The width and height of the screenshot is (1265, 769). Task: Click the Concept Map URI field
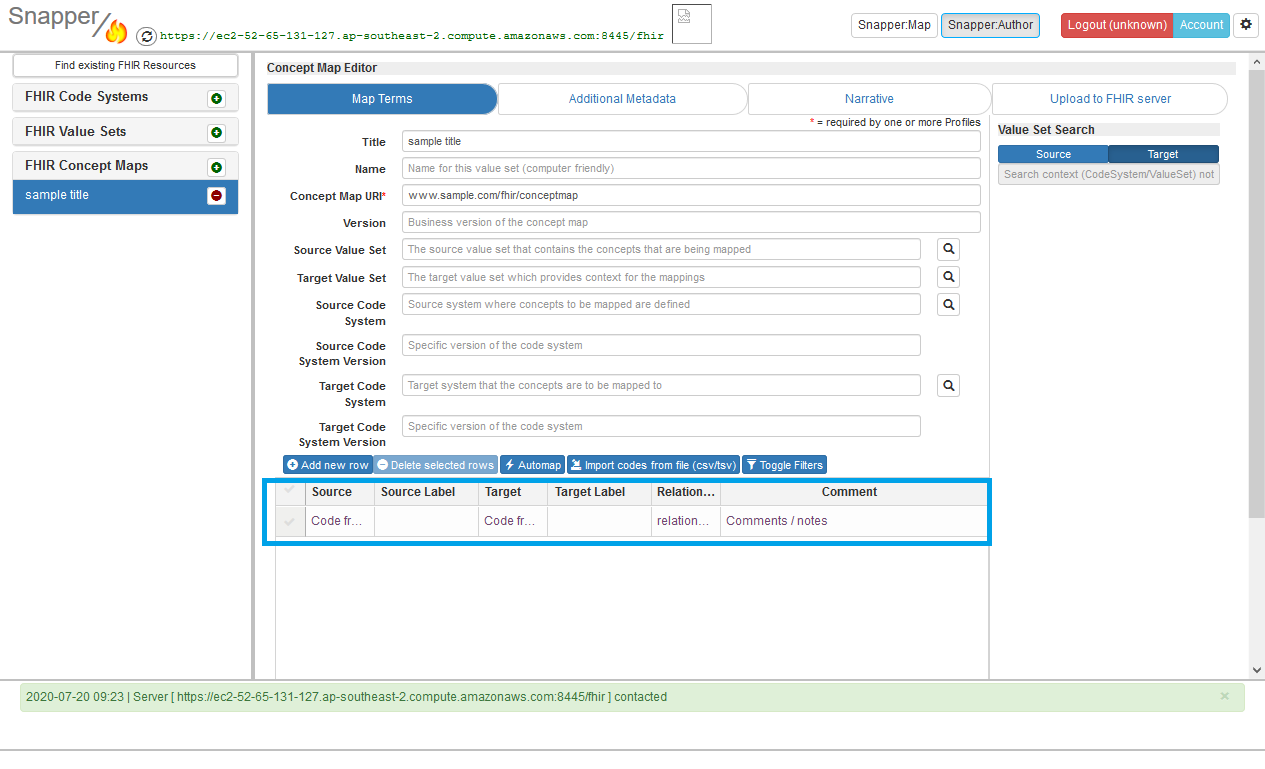pyautogui.click(x=691, y=195)
